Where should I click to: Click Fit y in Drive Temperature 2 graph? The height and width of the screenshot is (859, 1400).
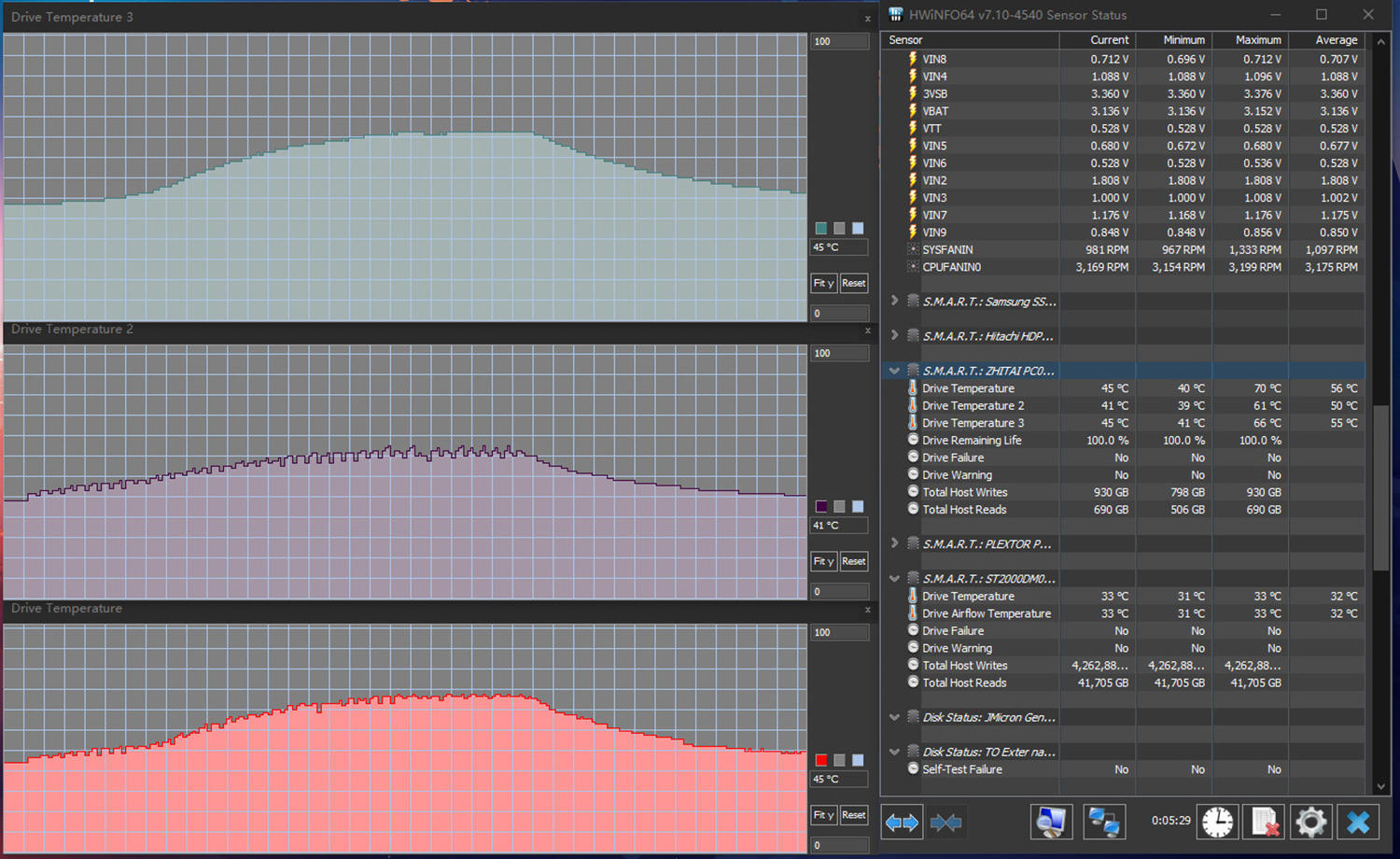coord(823,561)
